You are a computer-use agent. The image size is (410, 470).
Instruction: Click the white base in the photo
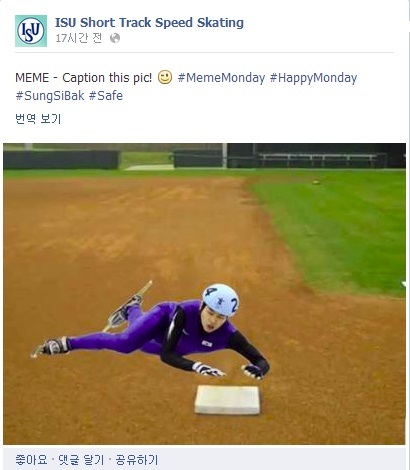click(228, 400)
